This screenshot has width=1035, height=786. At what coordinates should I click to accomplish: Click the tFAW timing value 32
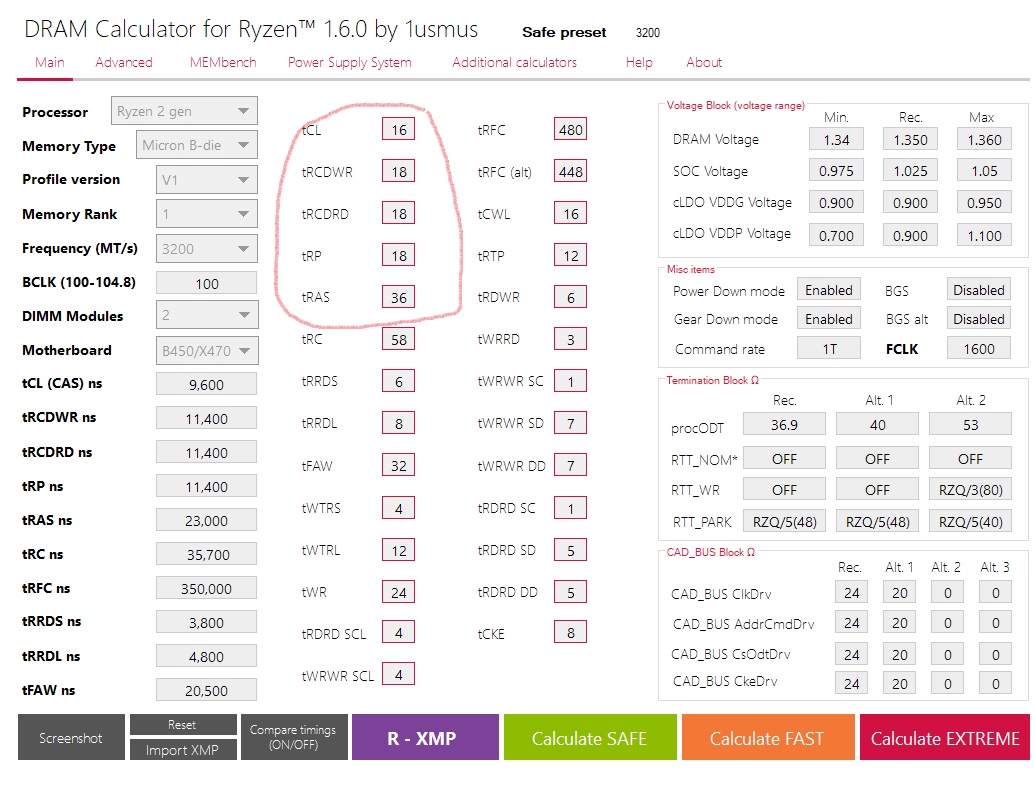coord(399,465)
